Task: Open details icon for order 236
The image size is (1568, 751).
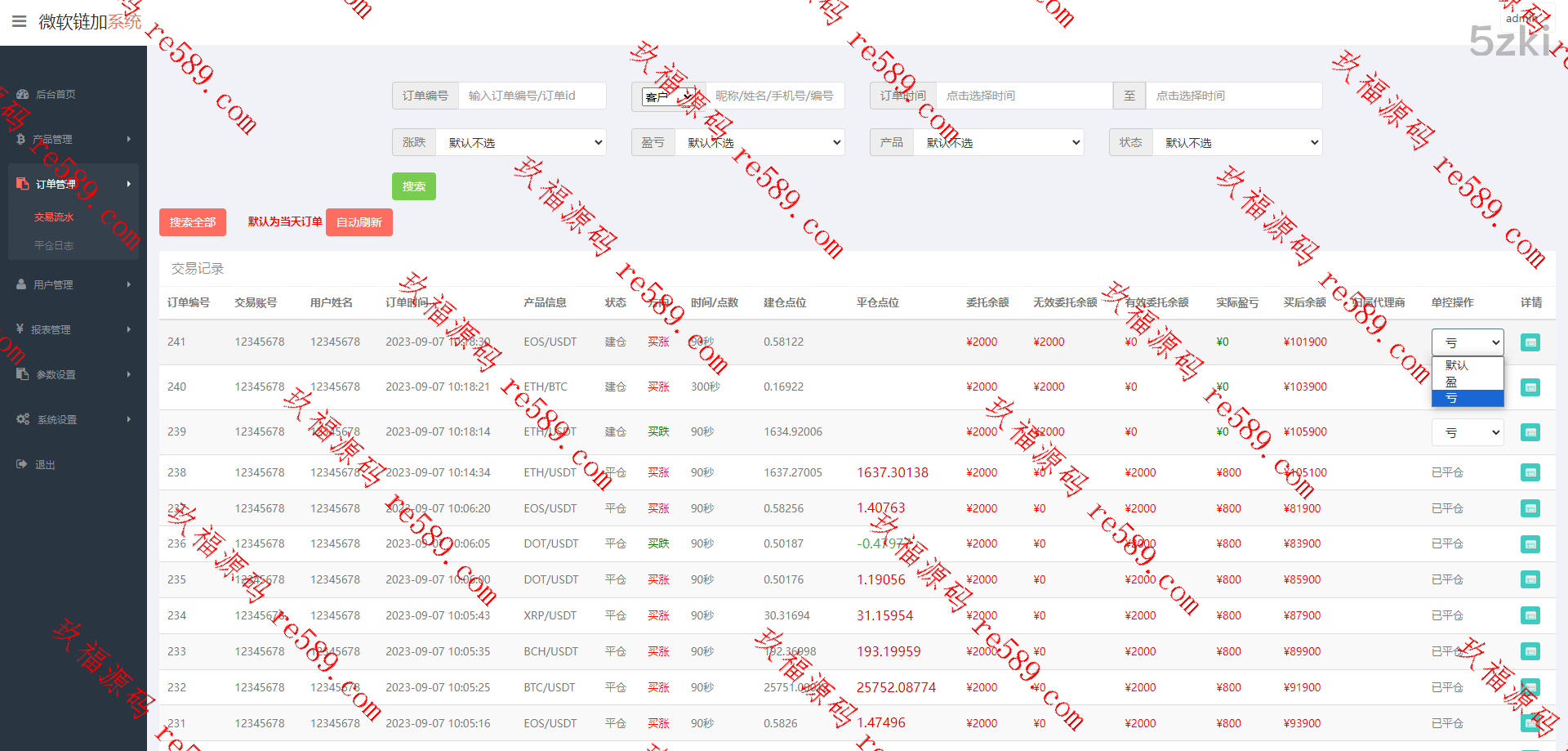Action: coord(1530,544)
